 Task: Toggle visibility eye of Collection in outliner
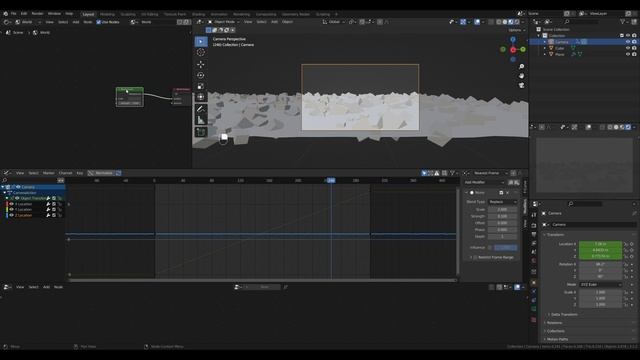tap(628, 36)
